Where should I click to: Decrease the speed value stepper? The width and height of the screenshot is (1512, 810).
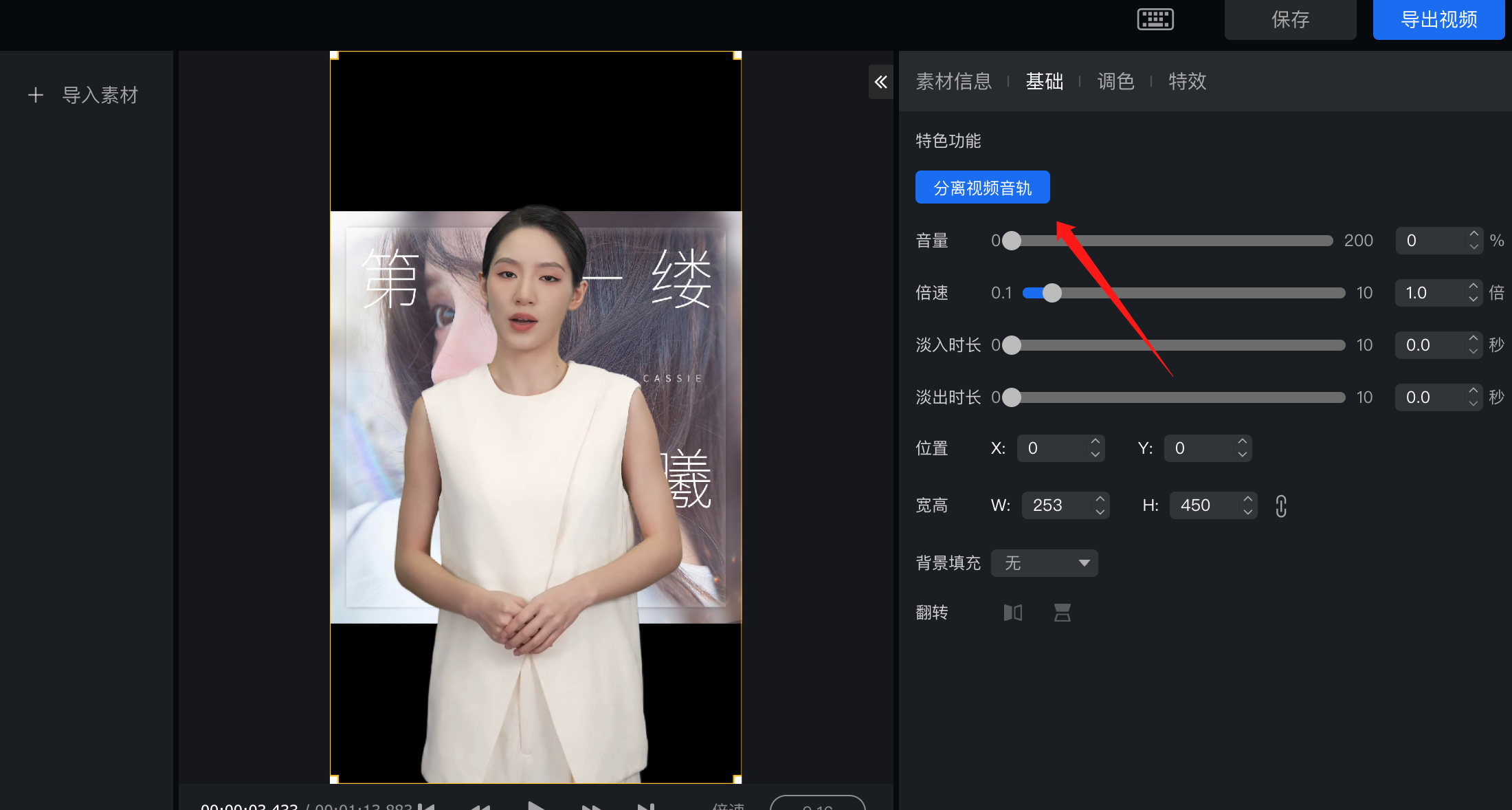[x=1473, y=298]
